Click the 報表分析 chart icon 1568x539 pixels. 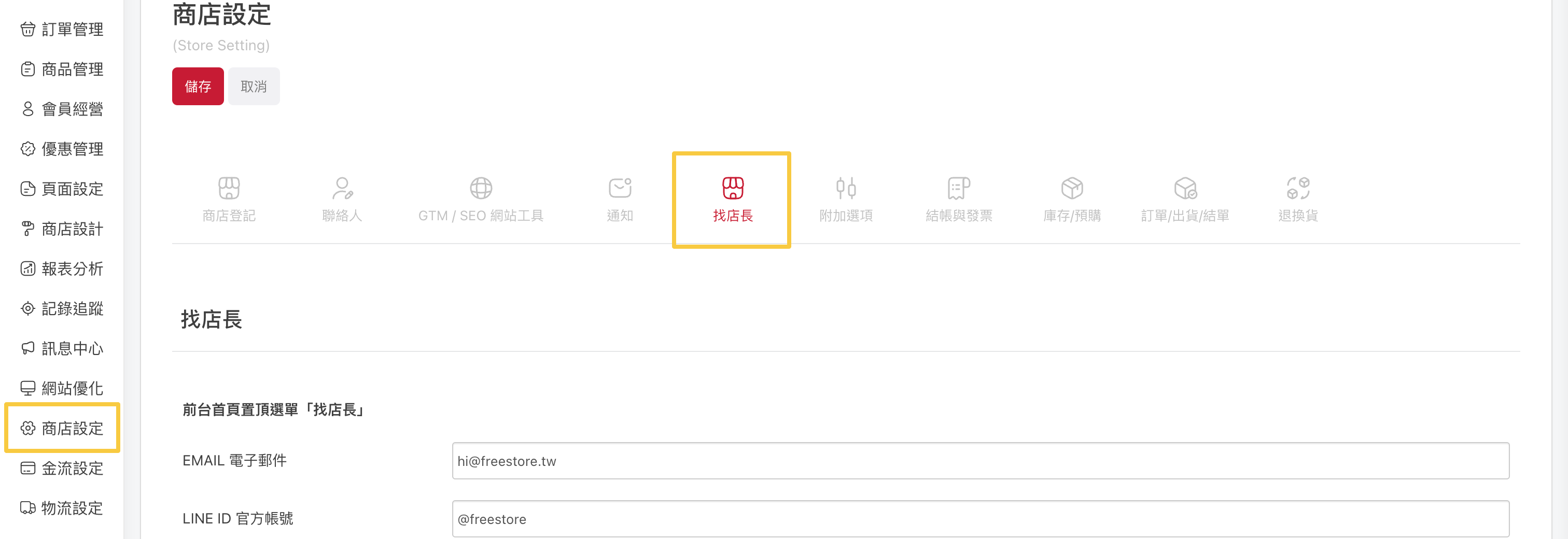coord(28,268)
